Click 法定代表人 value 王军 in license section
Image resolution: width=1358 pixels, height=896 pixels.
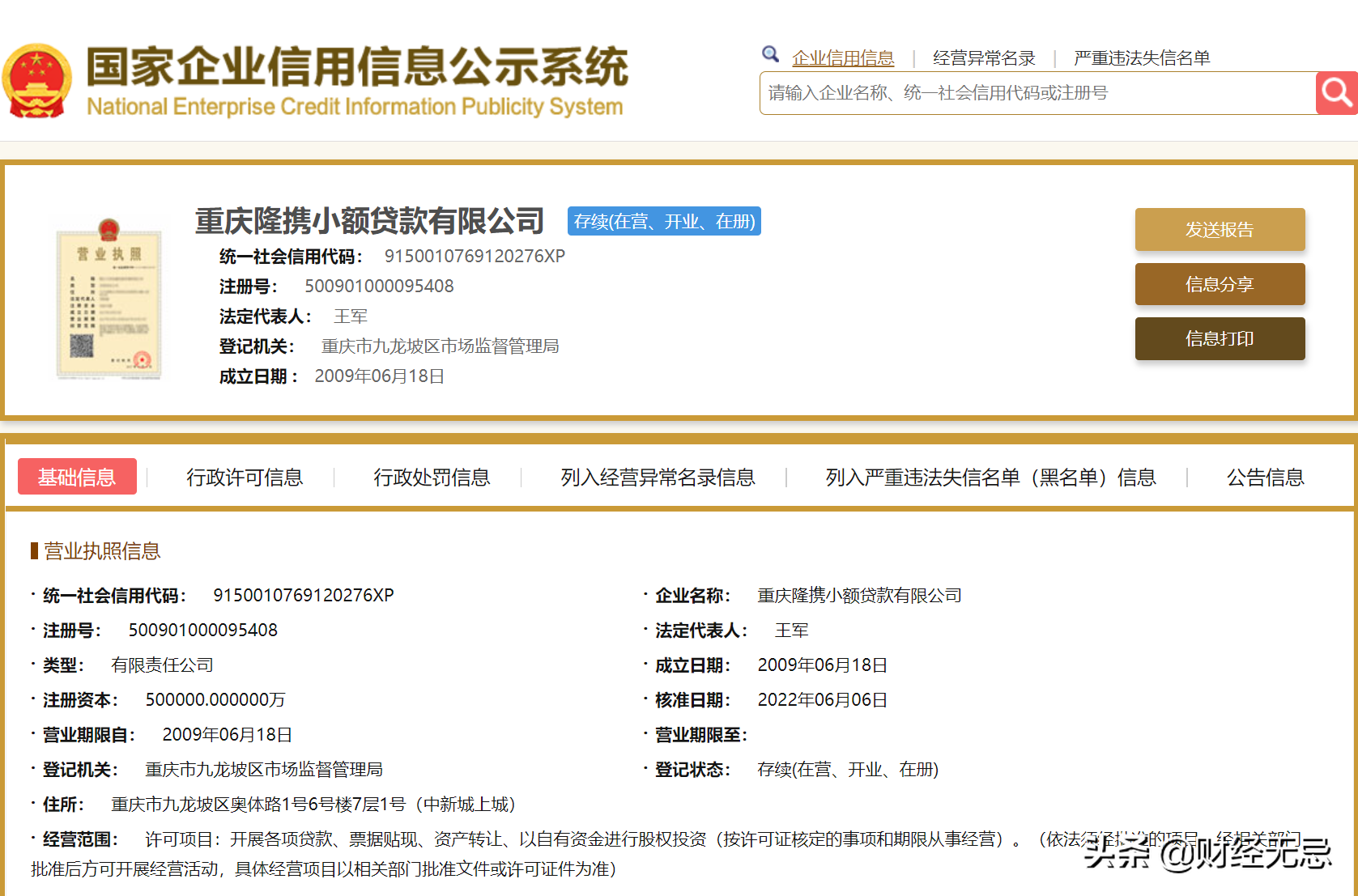[791, 630]
